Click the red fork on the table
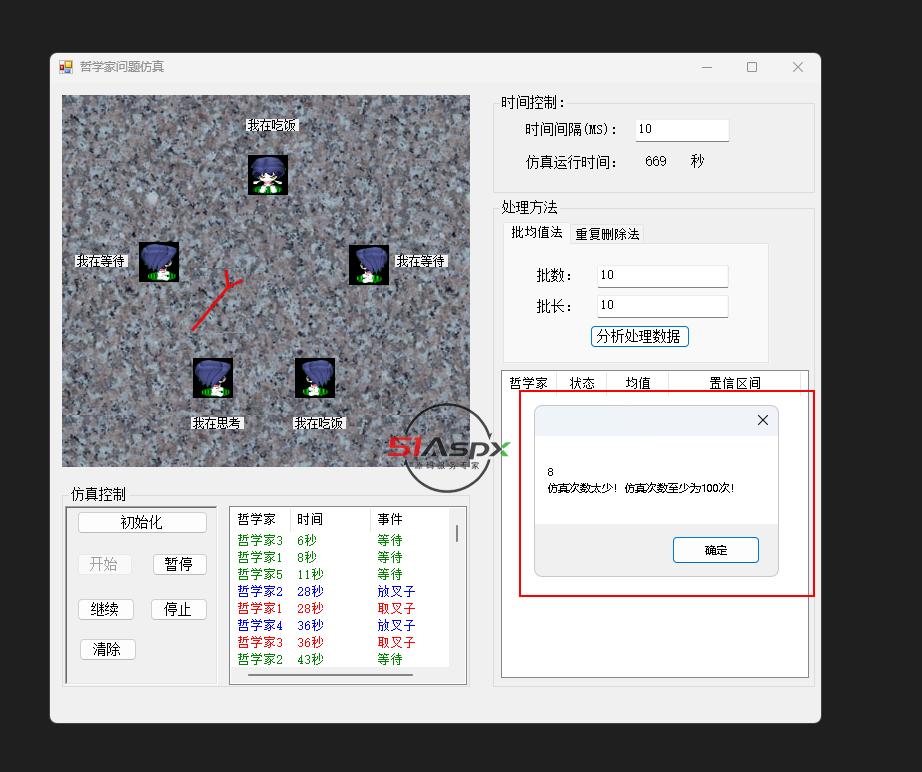 point(214,304)
